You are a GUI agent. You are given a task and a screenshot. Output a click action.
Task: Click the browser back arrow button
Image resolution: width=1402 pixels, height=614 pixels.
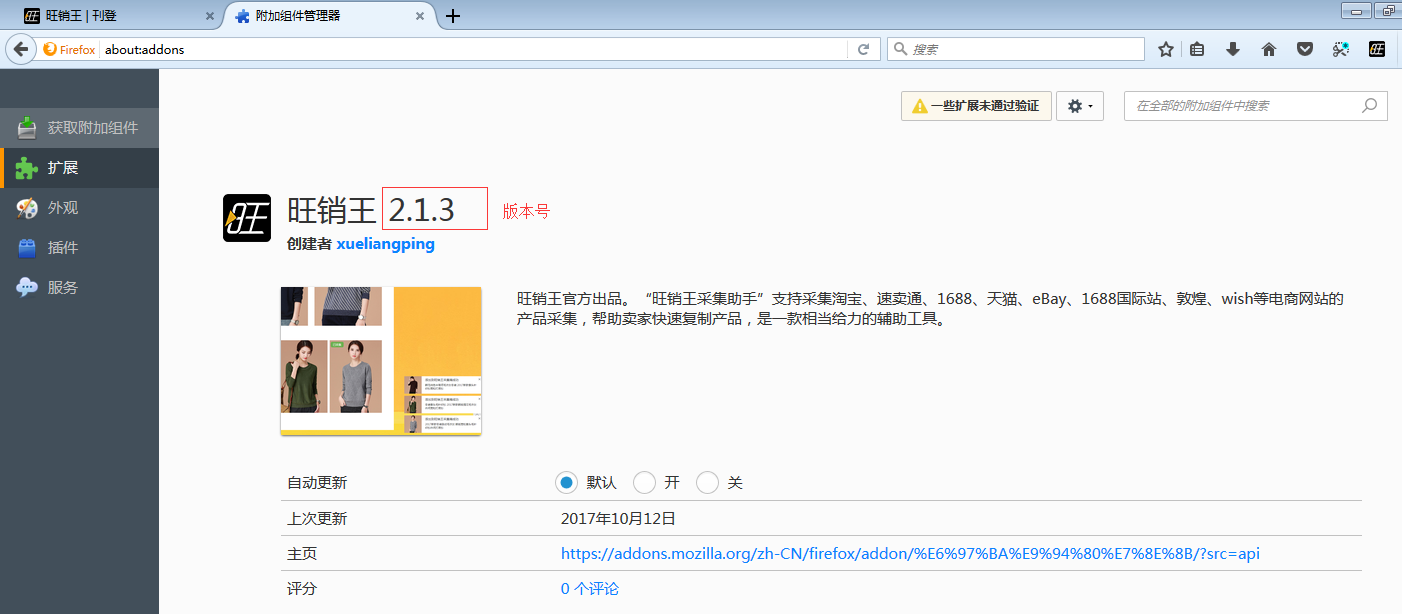(20, 49)
